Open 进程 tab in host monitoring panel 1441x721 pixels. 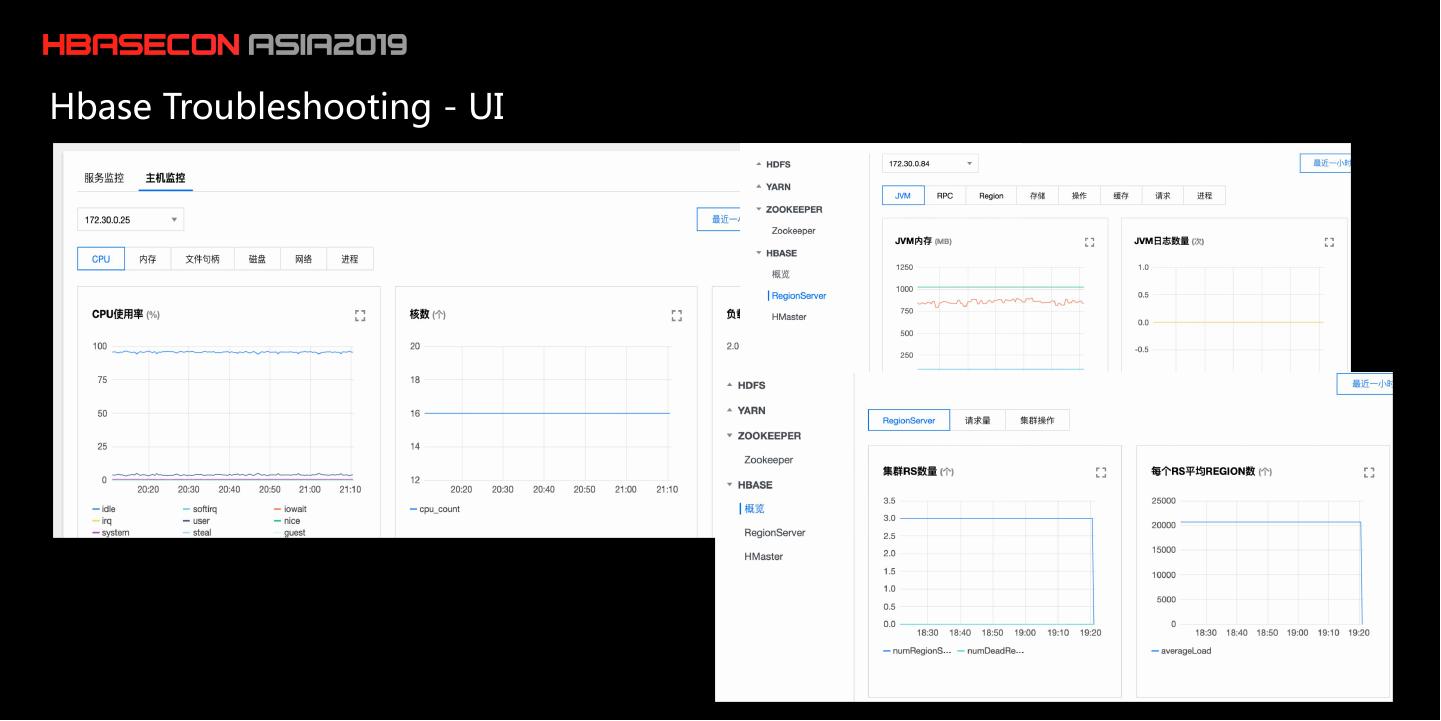click(x=349, y=259)
